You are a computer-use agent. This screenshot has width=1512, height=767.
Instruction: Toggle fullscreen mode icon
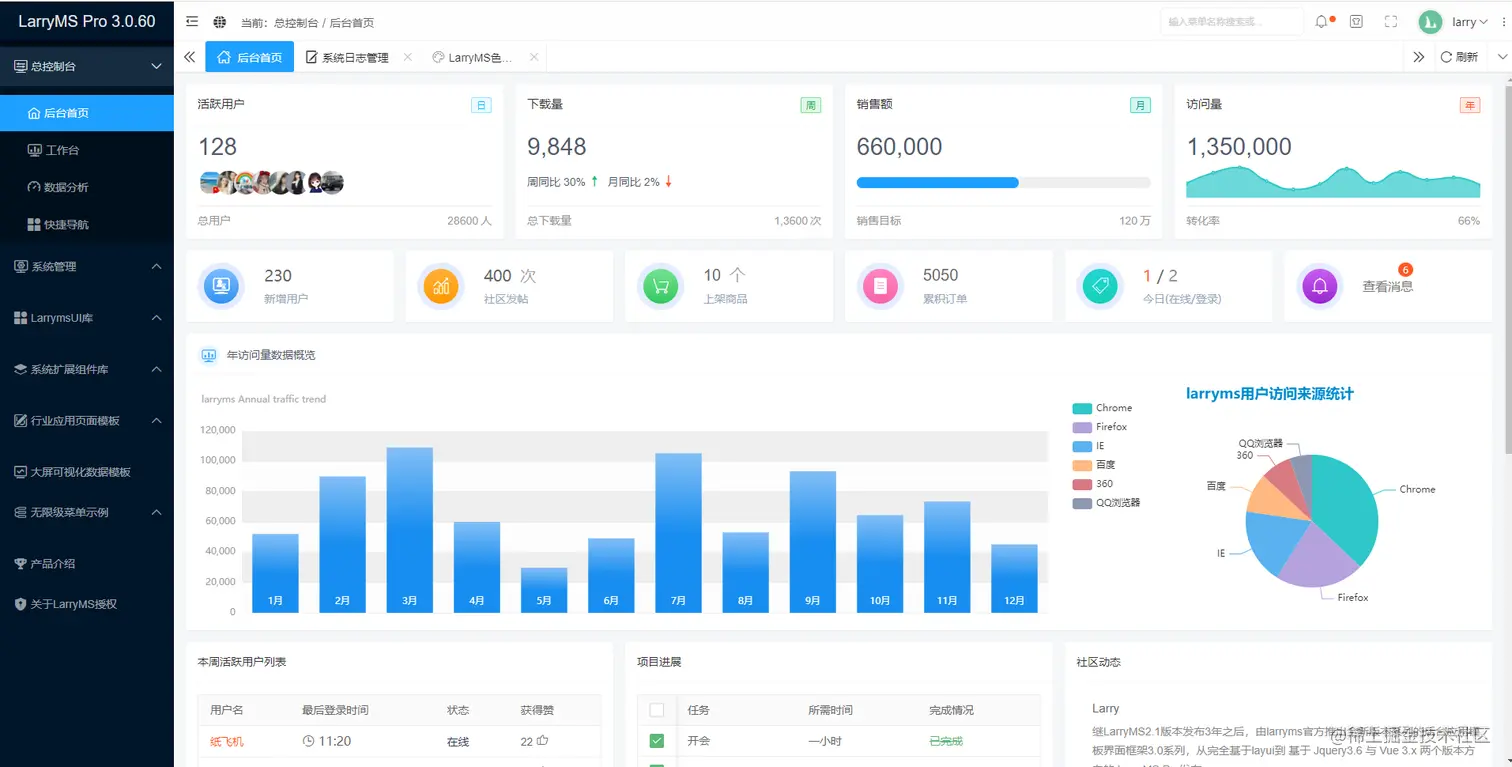point(1391,22)
